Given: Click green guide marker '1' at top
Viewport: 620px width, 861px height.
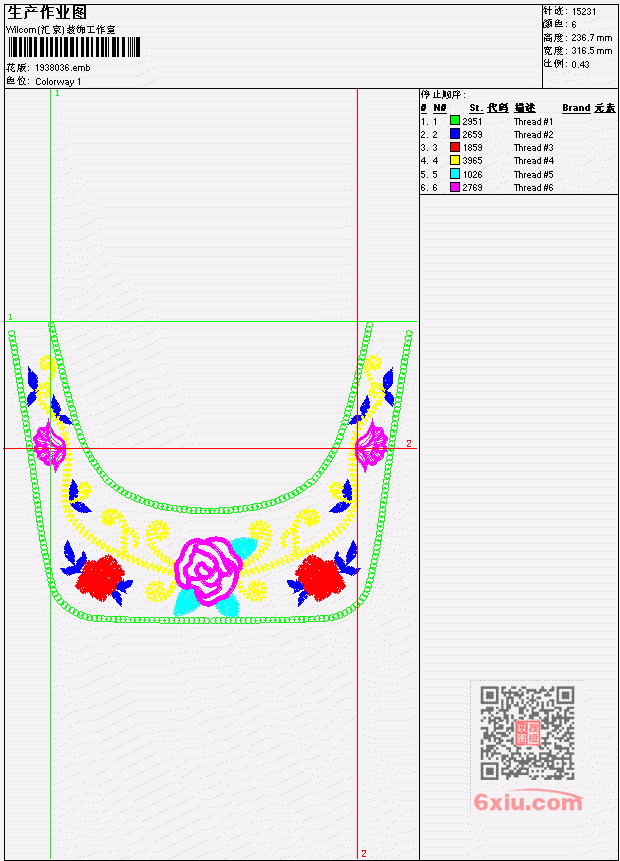Looking at the screenshot, I should (x=57, y=93).
